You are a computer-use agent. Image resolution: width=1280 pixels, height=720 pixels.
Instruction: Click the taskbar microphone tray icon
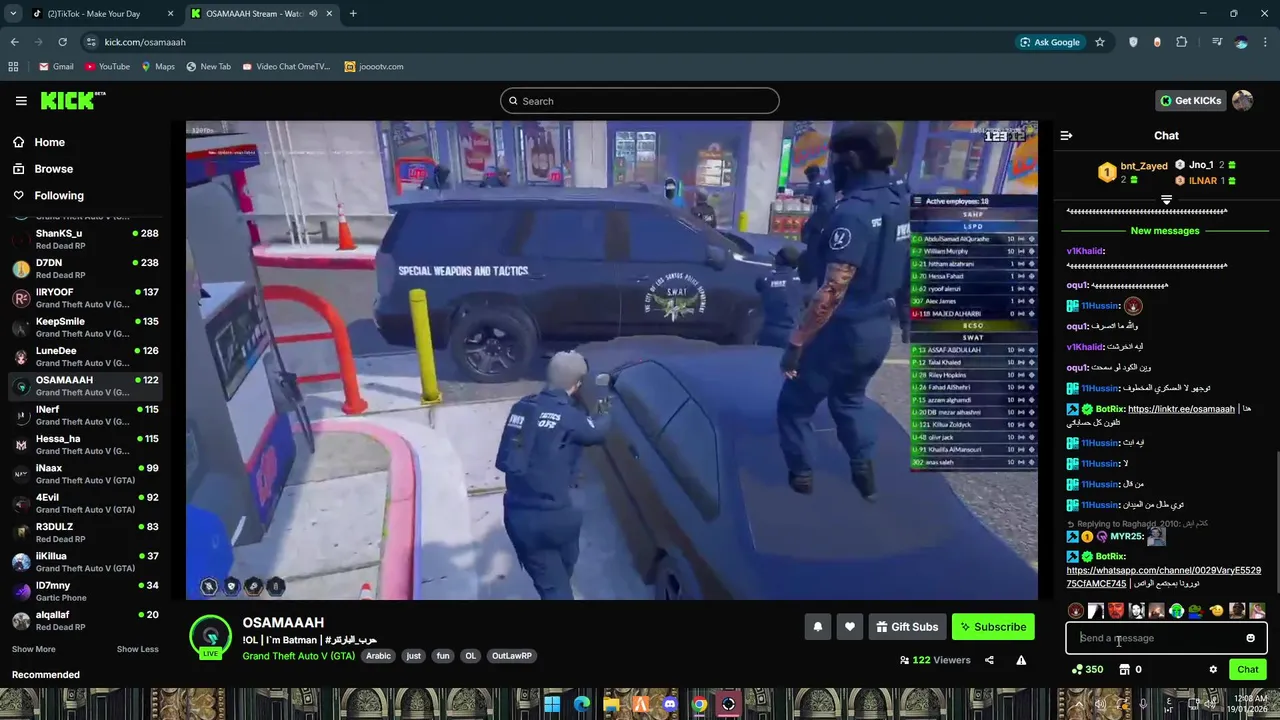click(x=1143, y=704)
